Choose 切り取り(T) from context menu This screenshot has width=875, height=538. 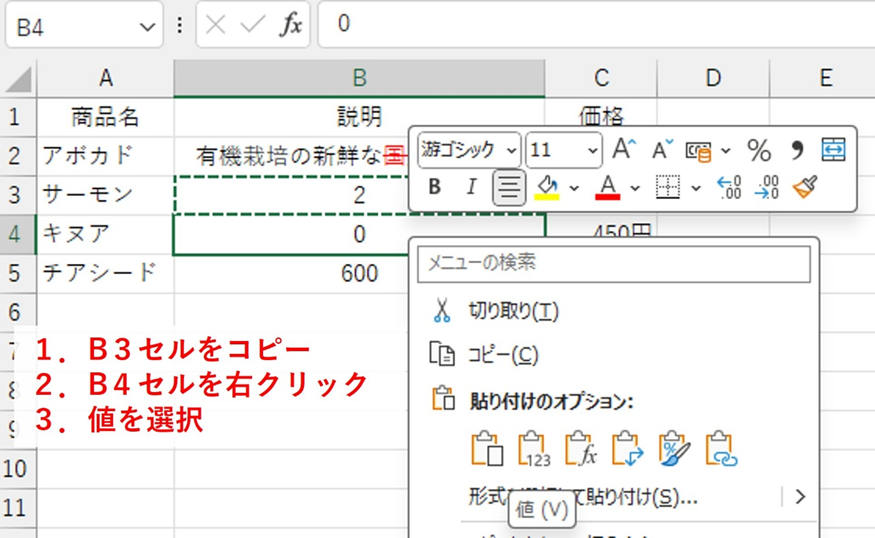pos(513,311)
